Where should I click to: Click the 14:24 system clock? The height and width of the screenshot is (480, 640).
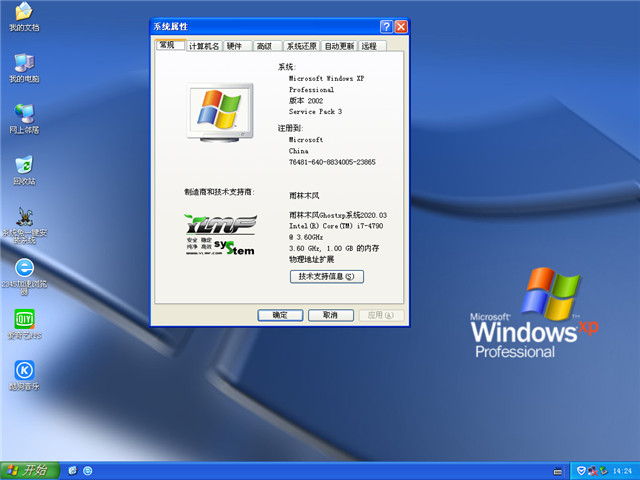(622, 471)
